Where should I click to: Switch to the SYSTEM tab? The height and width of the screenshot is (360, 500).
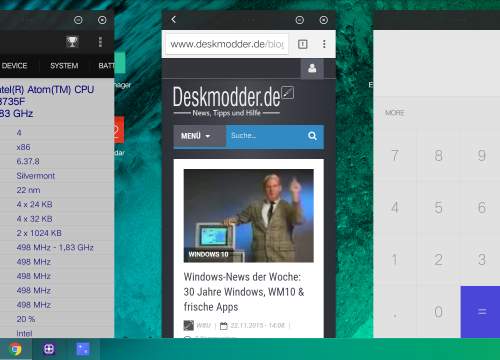[64, 66]
